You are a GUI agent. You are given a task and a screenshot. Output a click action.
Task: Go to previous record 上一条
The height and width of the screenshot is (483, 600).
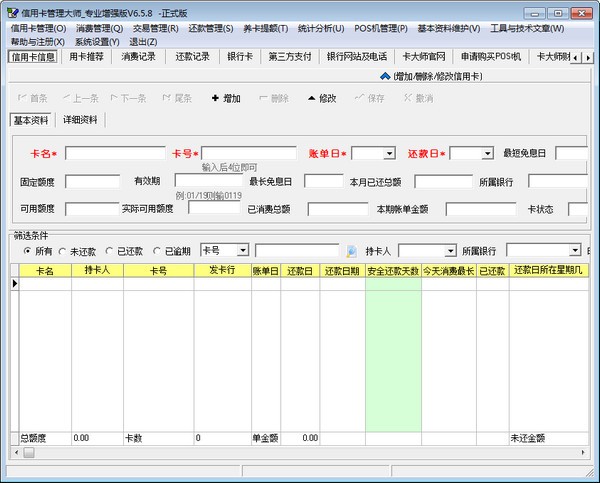click(x=81, y=98)
